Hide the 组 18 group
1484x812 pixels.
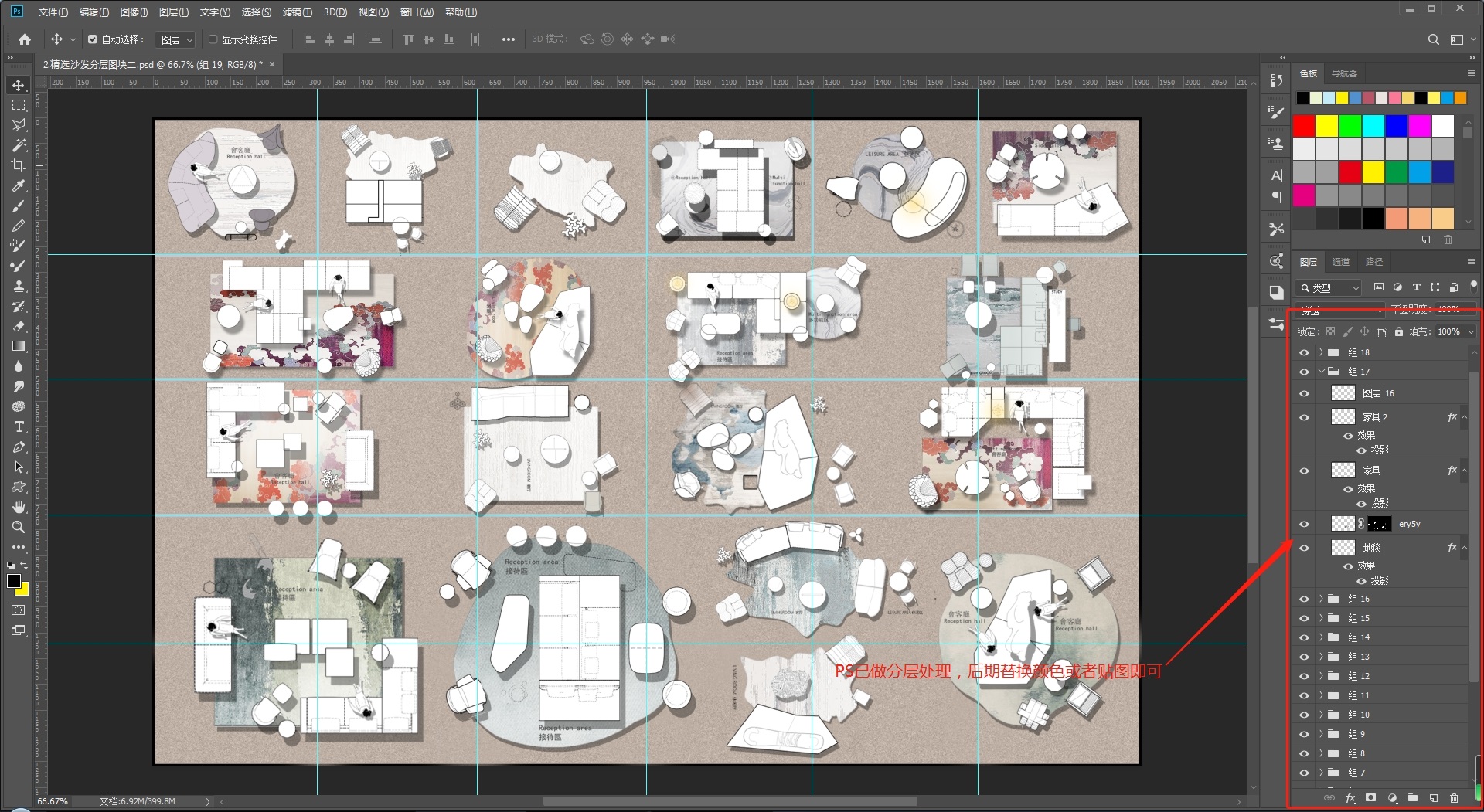[x=1305, y=352]
